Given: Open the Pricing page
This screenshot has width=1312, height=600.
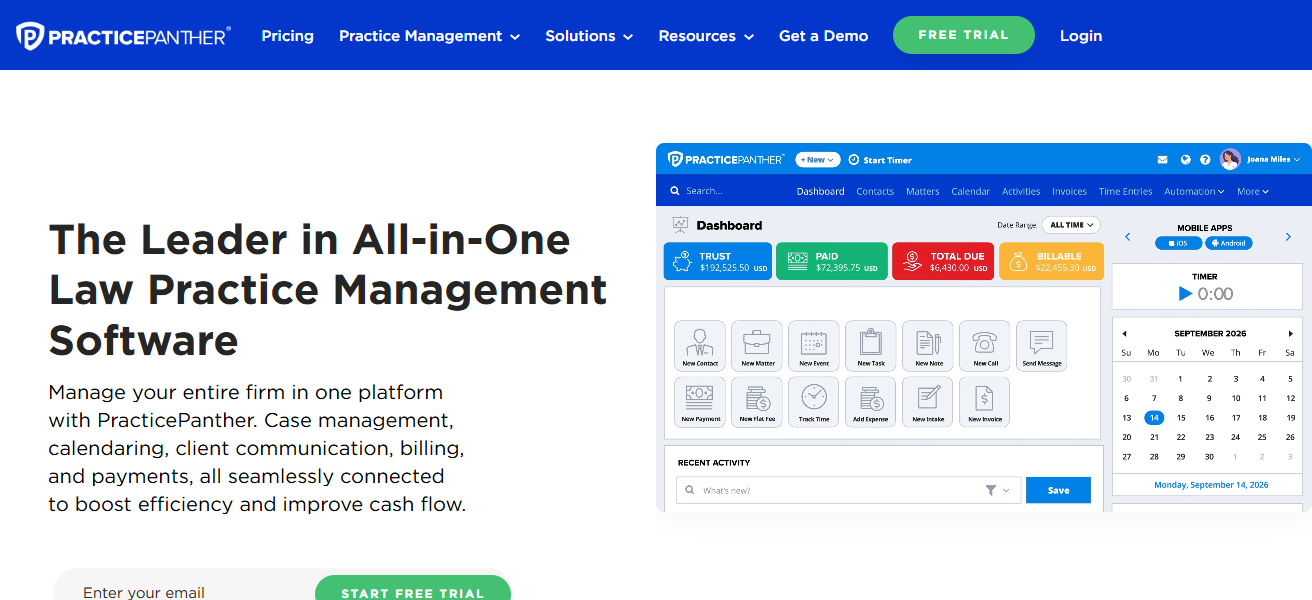Looking at the screenshot, I should 288,36.
